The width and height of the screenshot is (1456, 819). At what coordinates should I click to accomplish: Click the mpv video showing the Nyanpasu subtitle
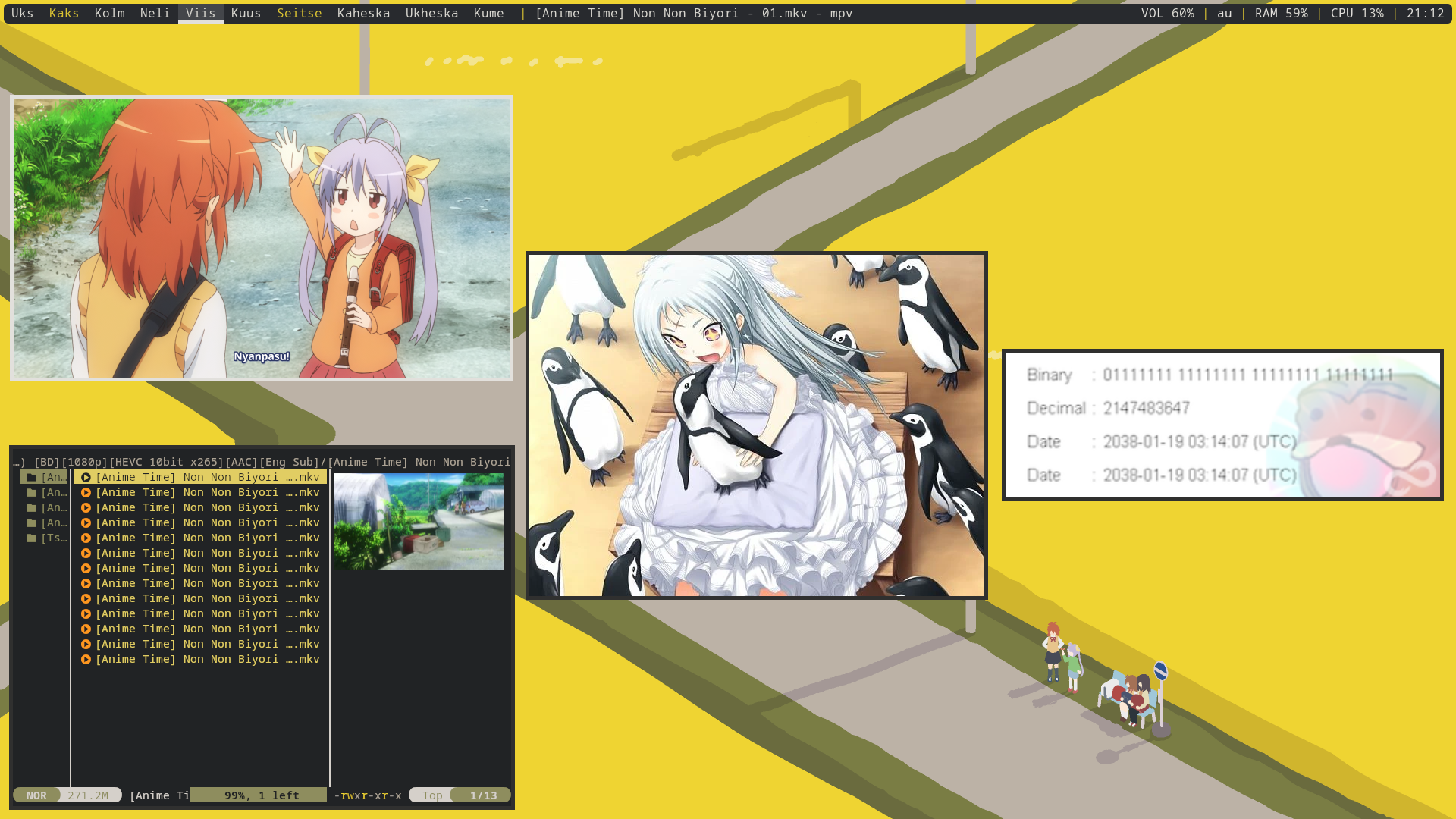pos(262,238)
